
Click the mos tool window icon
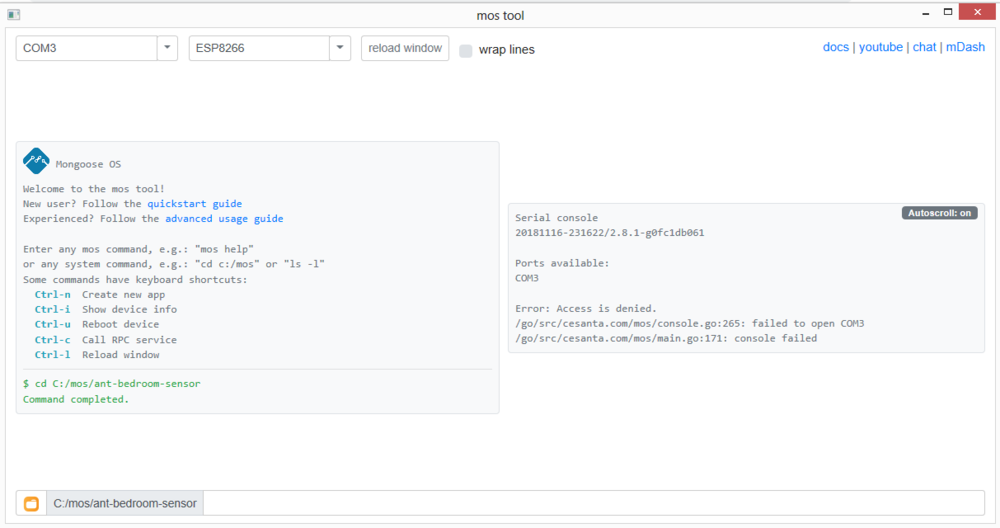14,14
